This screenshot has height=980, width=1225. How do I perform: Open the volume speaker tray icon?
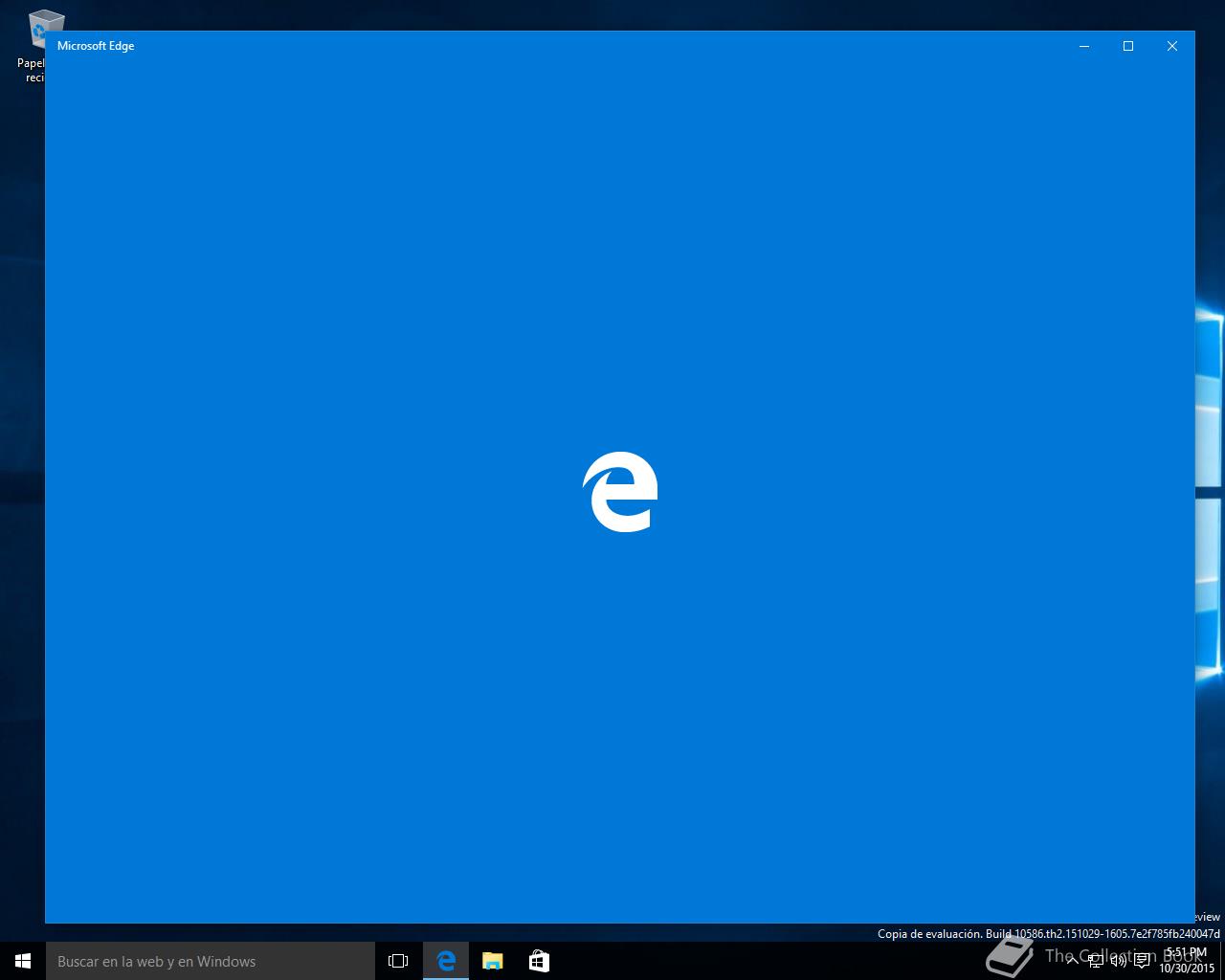[x=1118, y=961]
